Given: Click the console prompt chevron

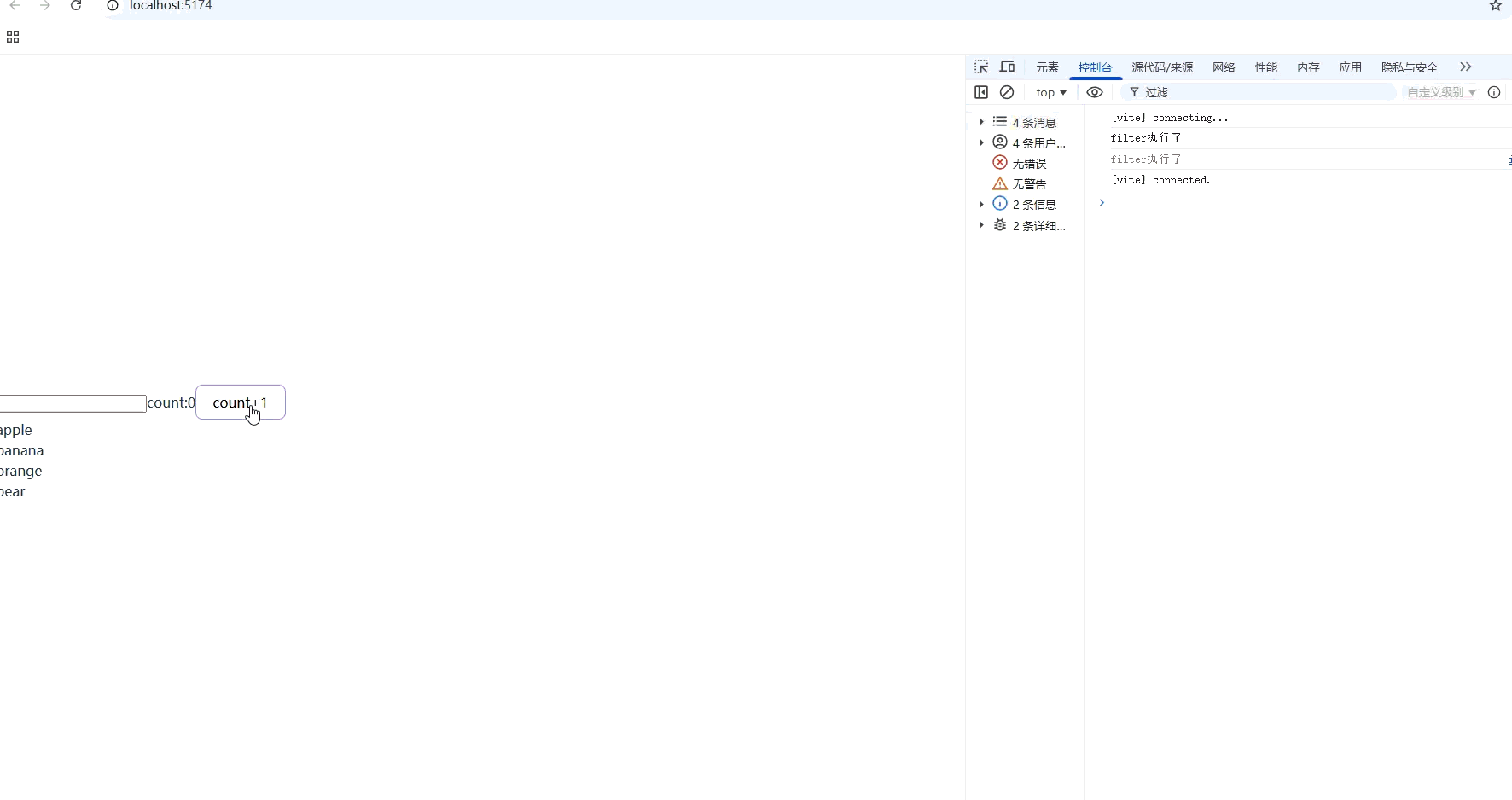Looking at the screenshot, I should (x=1102, y=202).
